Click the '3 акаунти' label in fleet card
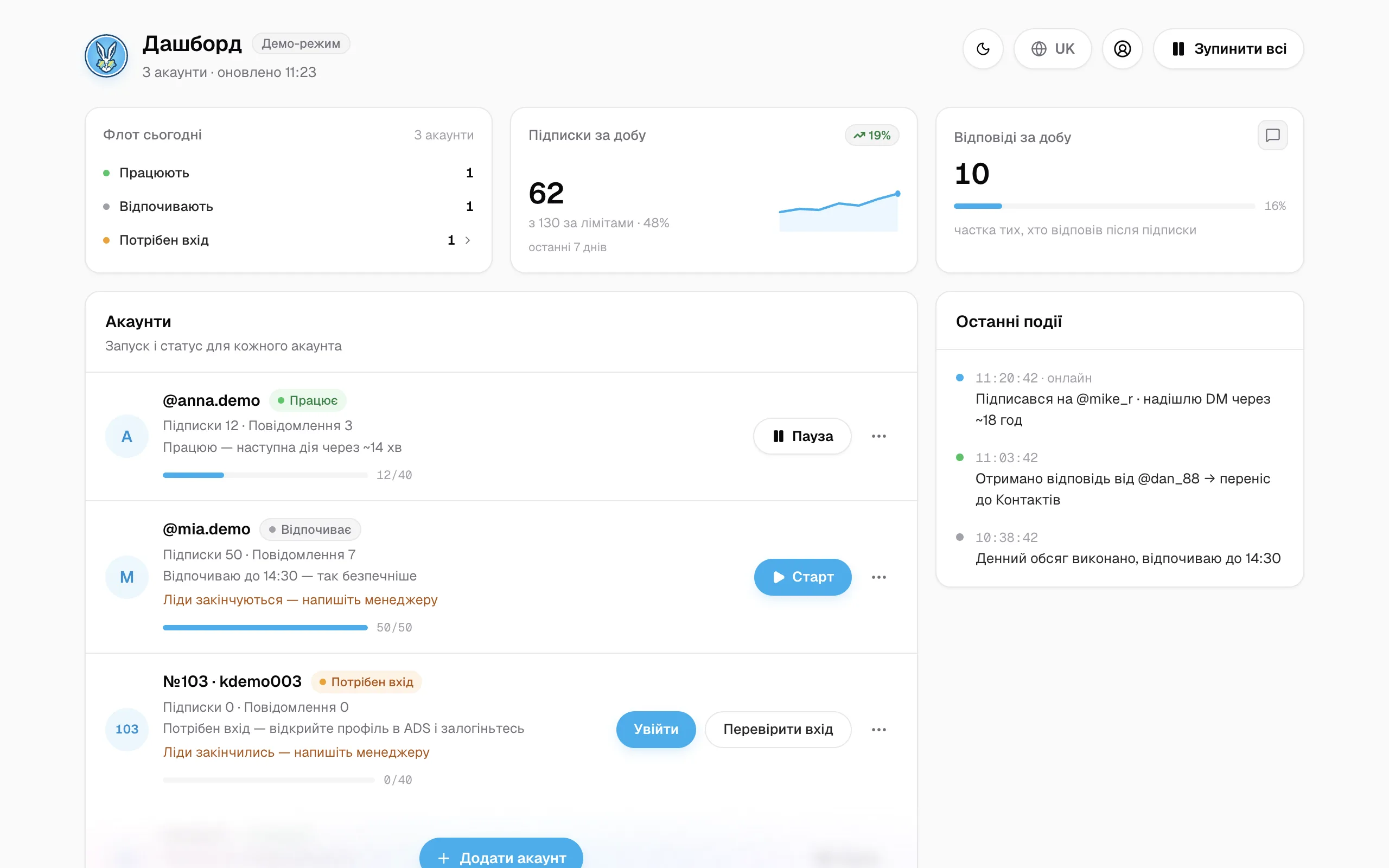The image size is (1389, 868). pos(444,135)
